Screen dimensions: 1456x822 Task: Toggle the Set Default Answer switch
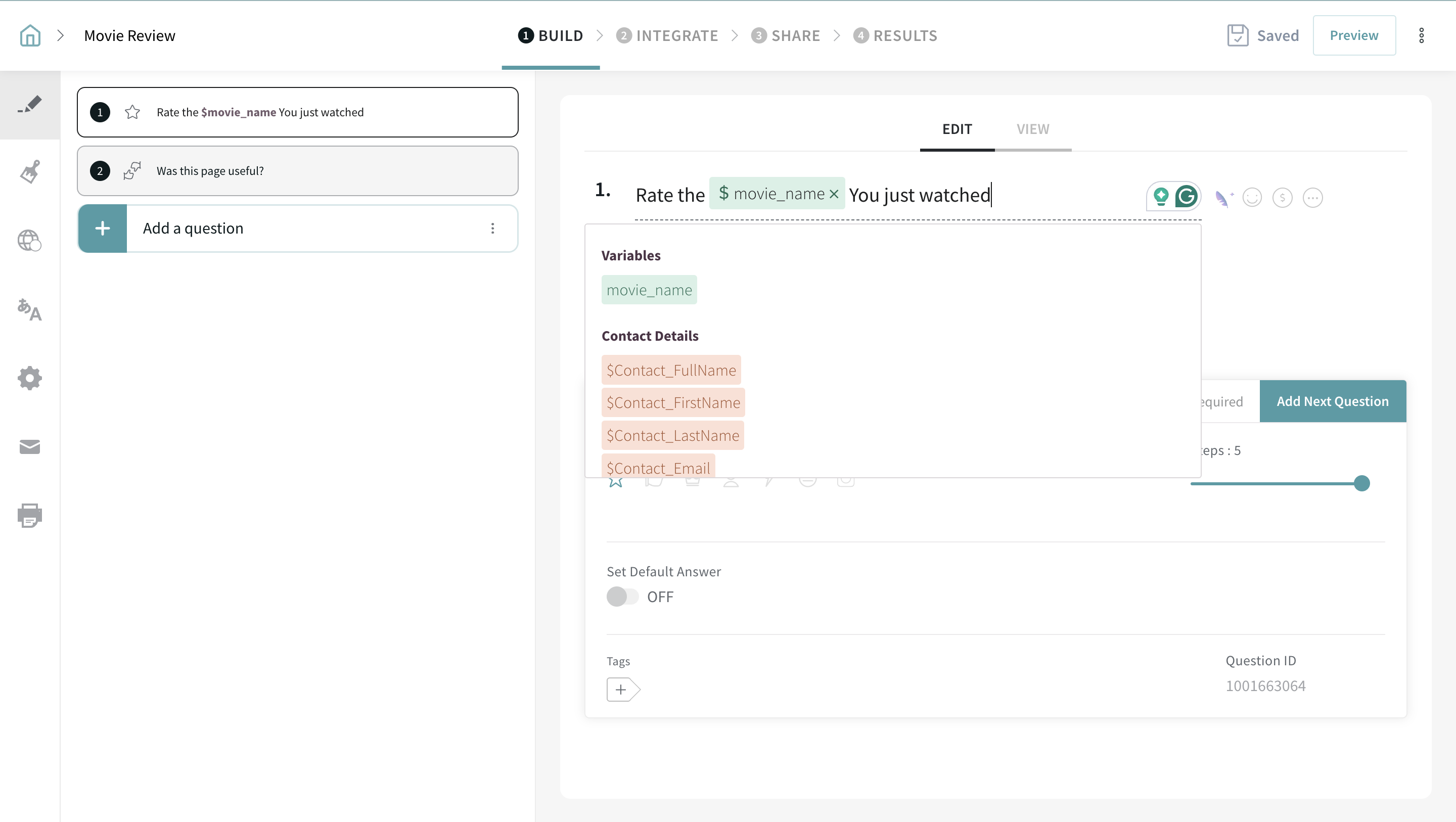coord(622,597)
